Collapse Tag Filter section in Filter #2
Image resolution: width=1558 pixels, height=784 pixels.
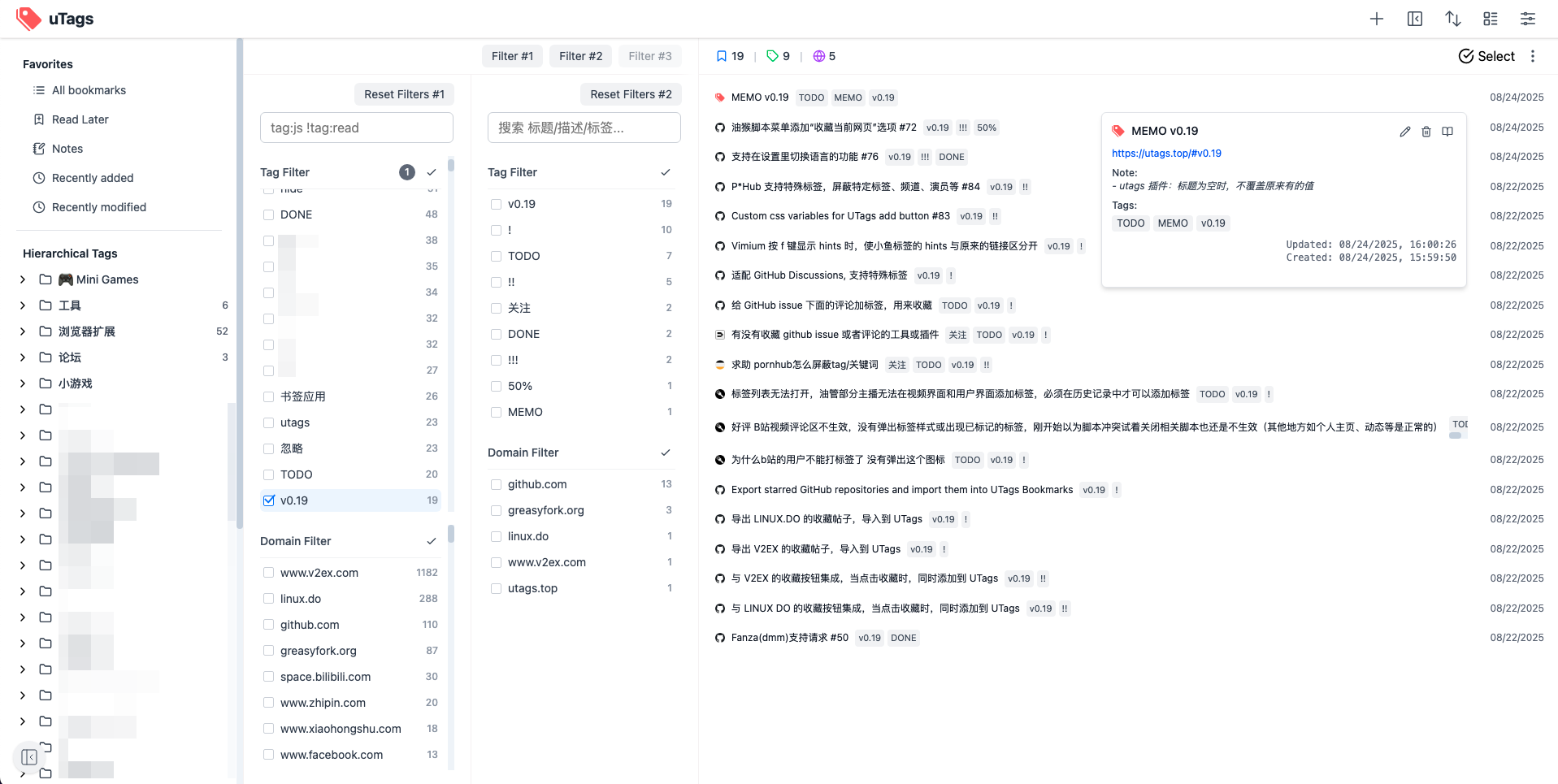click(x=666, y=172)
